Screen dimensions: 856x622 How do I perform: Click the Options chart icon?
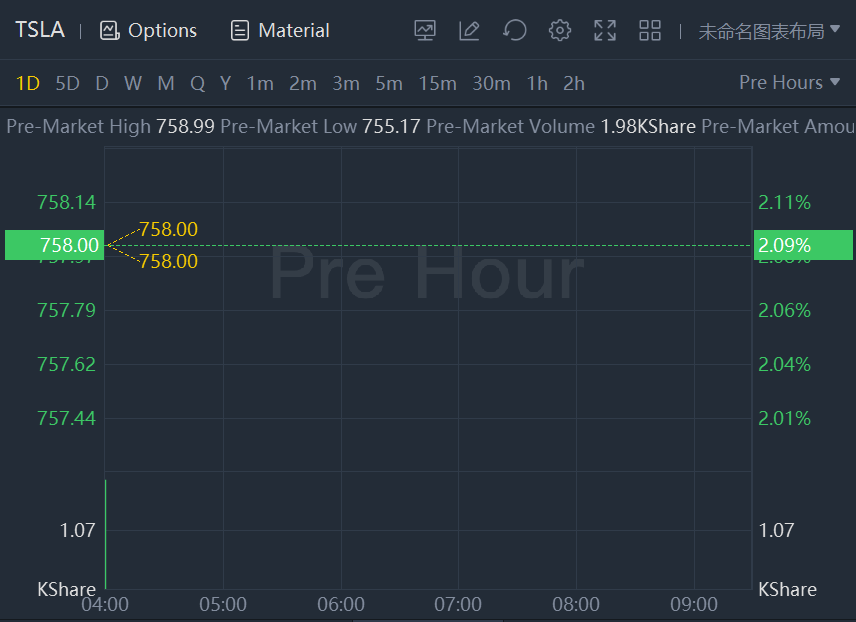[x=110, y=31]
